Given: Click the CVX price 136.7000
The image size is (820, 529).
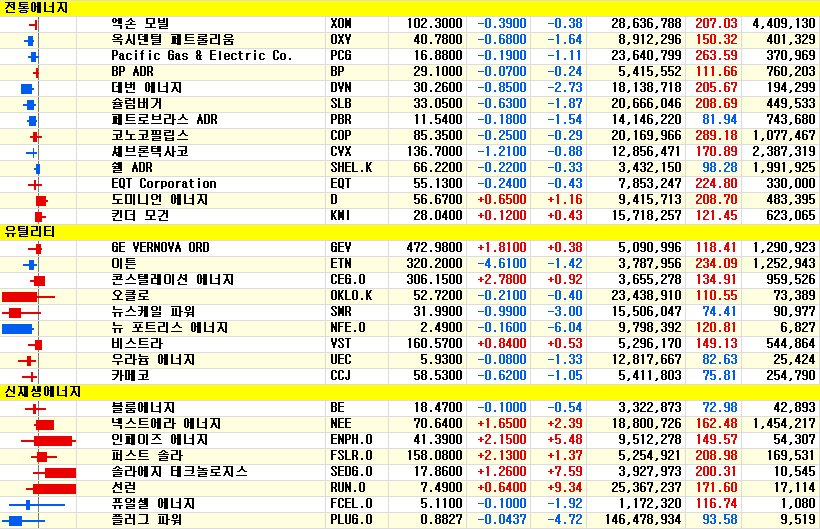Looking at the screenshot, I should coord(435,152).
